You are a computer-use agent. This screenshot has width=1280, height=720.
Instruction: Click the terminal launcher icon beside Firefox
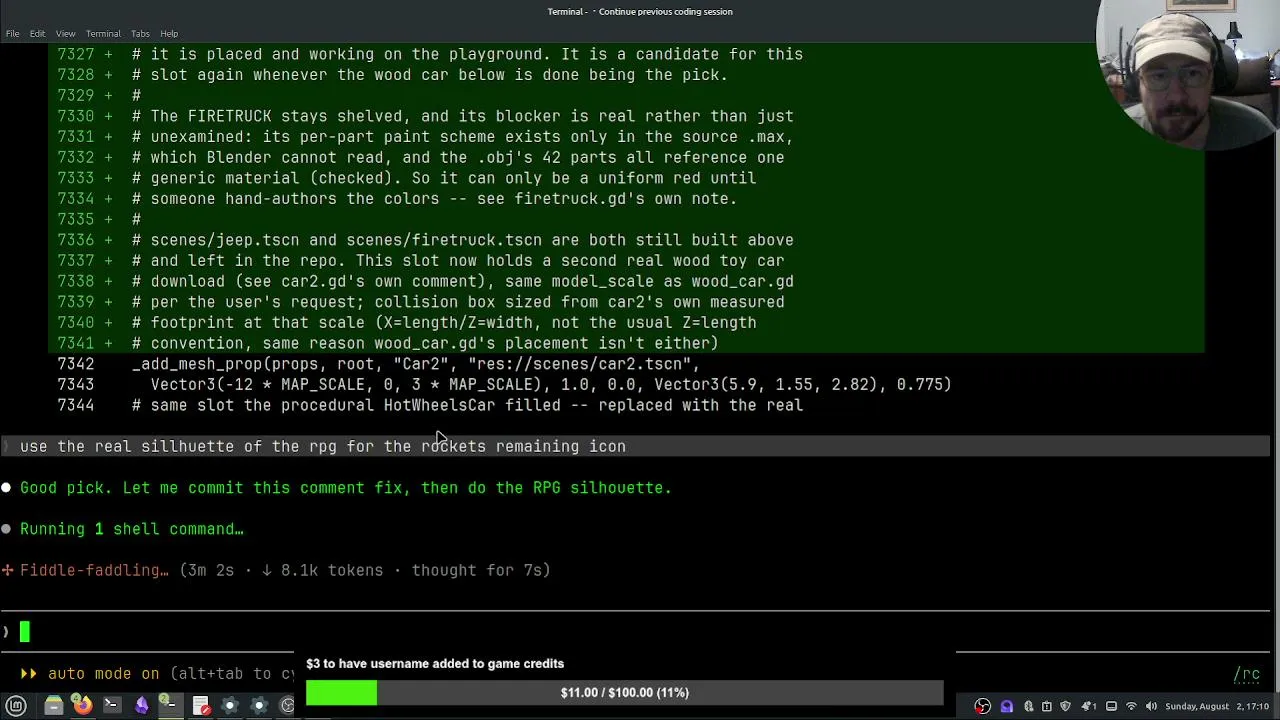(112, 705)
